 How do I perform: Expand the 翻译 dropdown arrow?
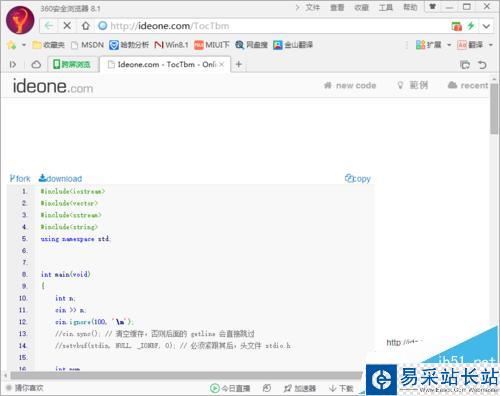(x=491, y=45)
